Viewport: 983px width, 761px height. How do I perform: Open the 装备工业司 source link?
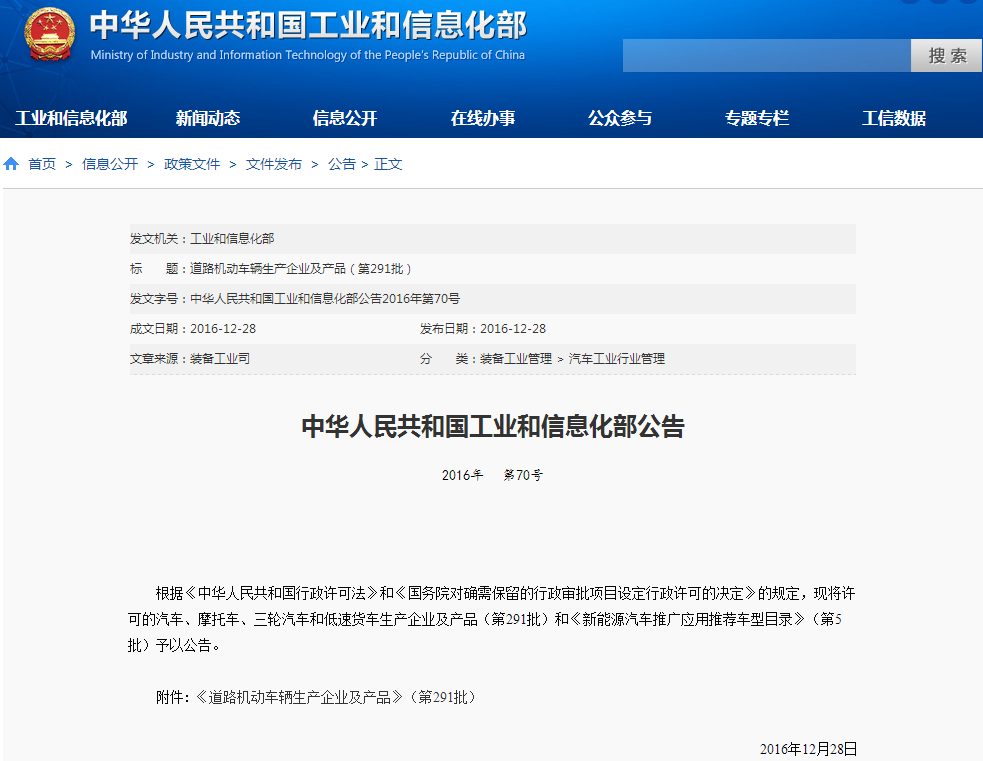(x=219, y=358)
